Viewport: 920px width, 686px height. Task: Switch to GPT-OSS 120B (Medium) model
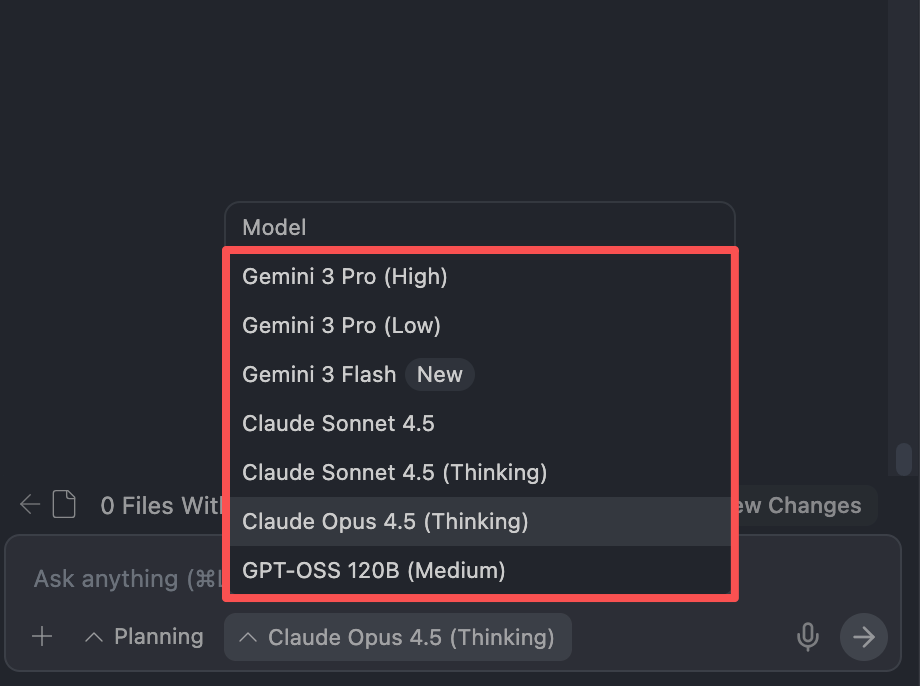373,571
